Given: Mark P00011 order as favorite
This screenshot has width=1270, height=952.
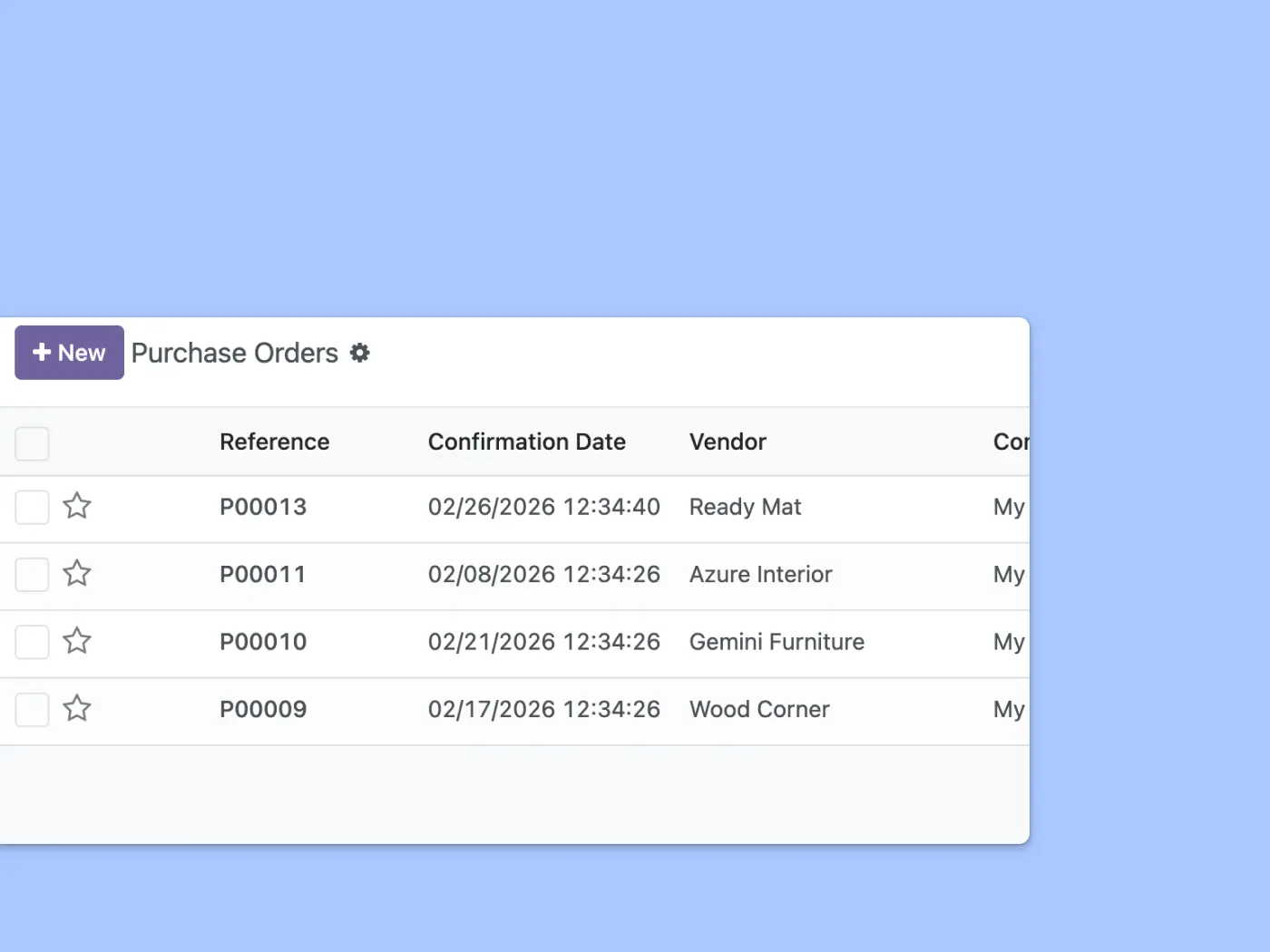Looking at the screenshot, I should point(77,574).
